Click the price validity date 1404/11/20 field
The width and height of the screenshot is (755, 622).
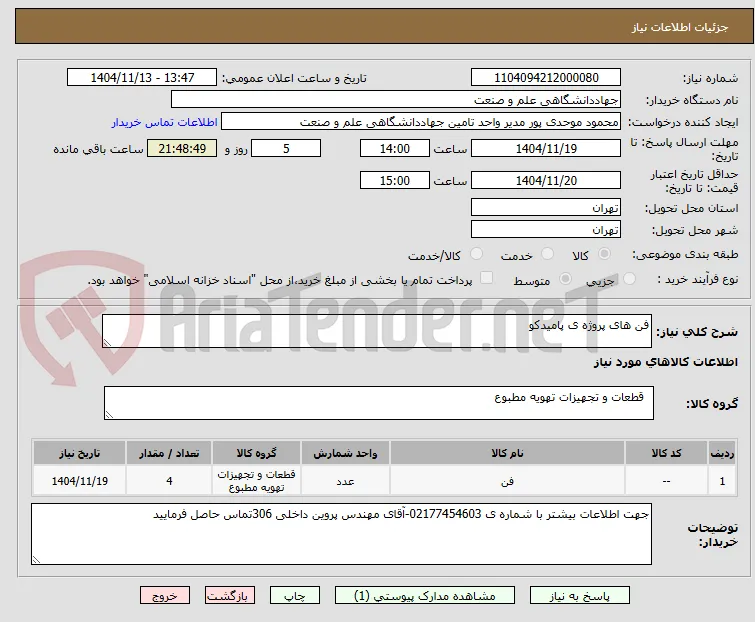(546, 180)
